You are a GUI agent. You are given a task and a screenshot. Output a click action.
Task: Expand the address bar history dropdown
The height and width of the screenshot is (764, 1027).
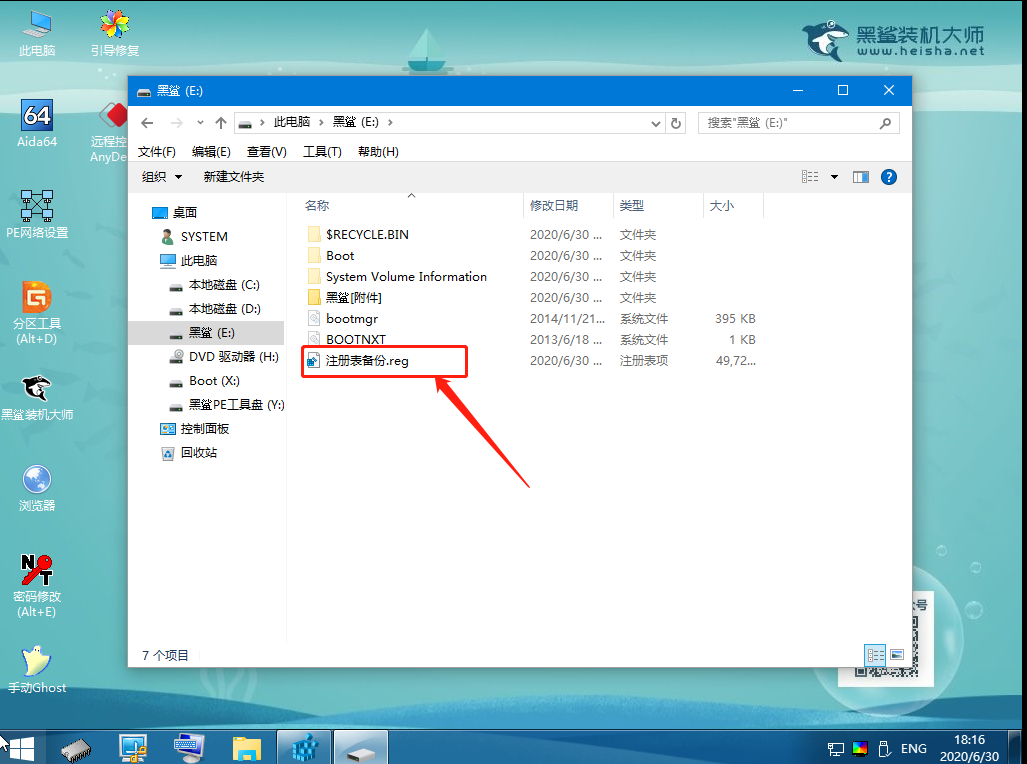click(x=656, y=123)
